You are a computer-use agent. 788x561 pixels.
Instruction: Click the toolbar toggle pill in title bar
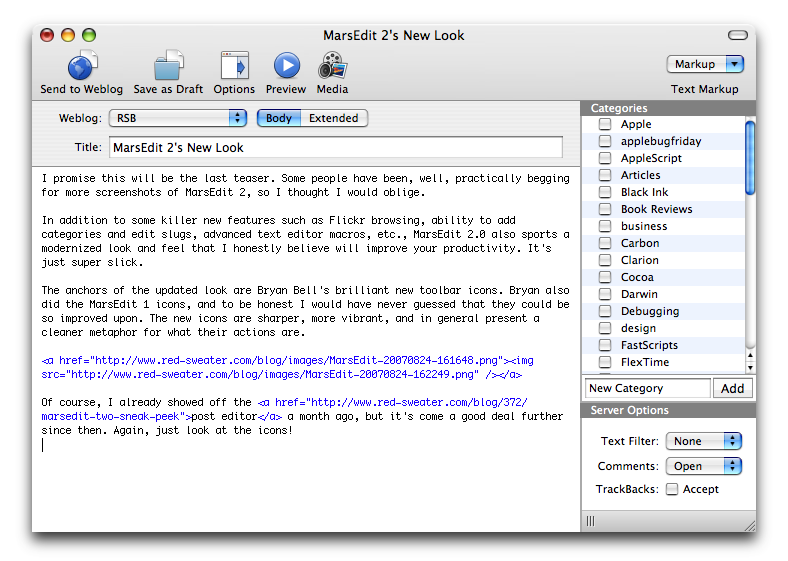(x=737, y=35)
